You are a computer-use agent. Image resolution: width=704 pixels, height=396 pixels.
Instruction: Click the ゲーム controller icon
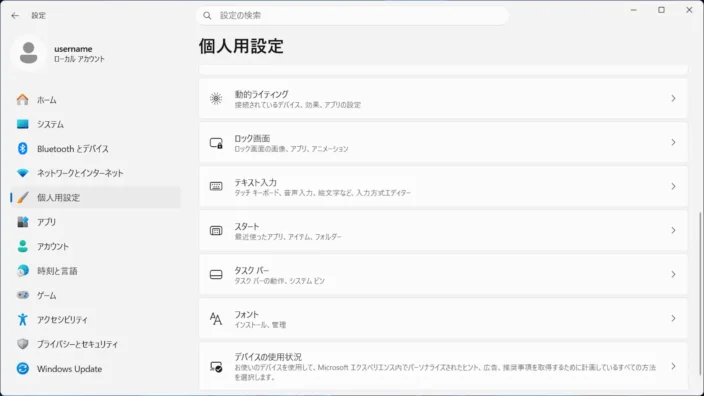(x=22, y=295)
